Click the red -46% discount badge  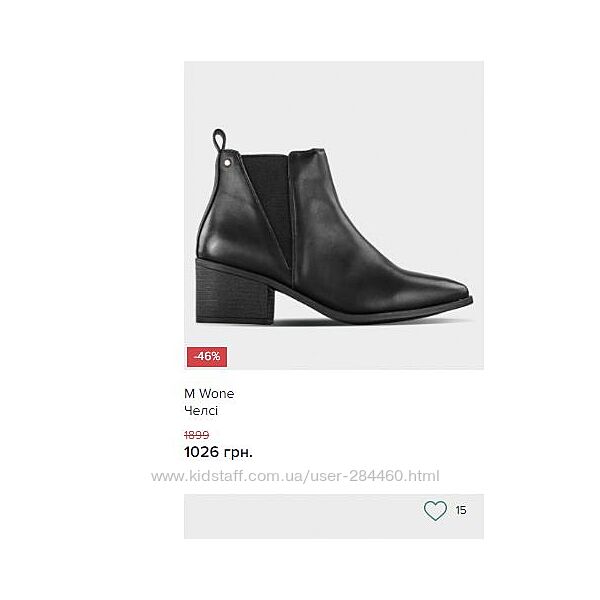pos(207,357)
